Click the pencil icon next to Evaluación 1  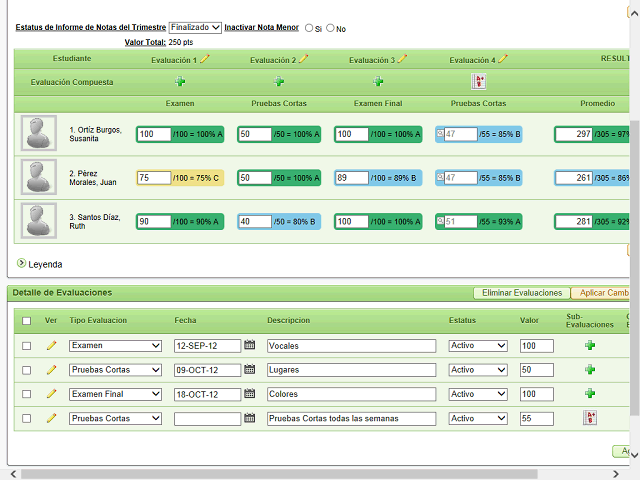[205, 59]
